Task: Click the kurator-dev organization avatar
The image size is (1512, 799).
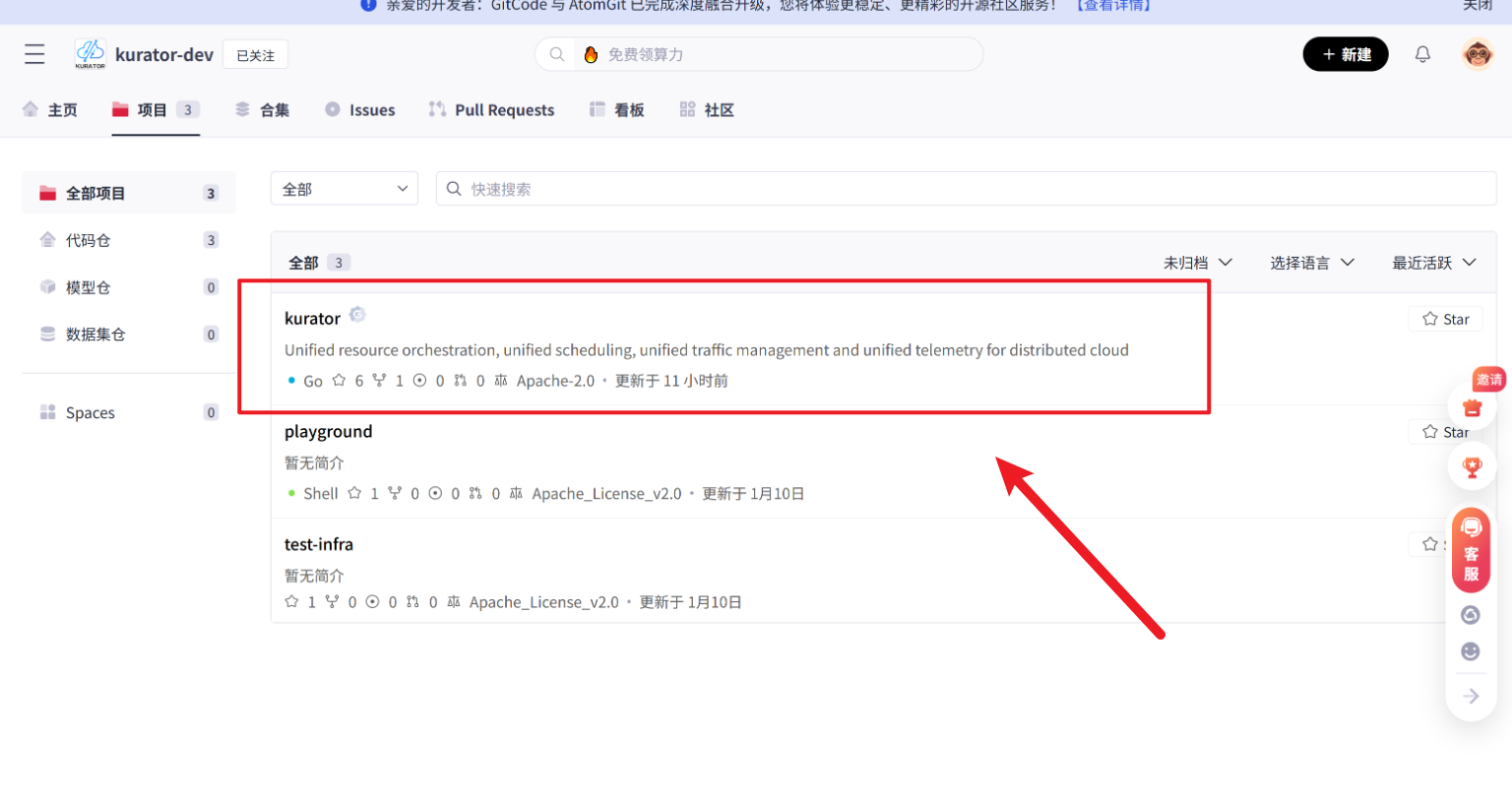Action: click(x=90, y=54)
